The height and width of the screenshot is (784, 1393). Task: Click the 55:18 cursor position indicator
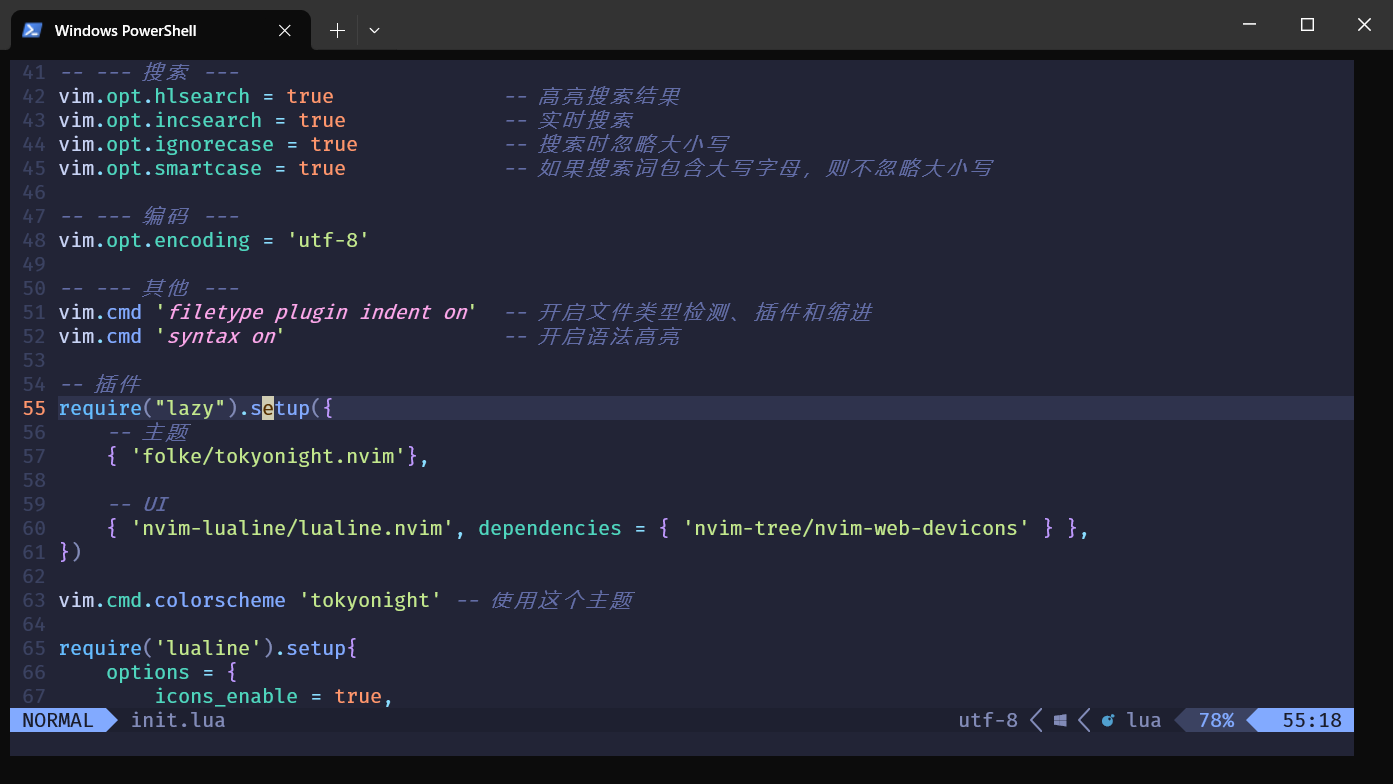click(x=1311, y=720)
